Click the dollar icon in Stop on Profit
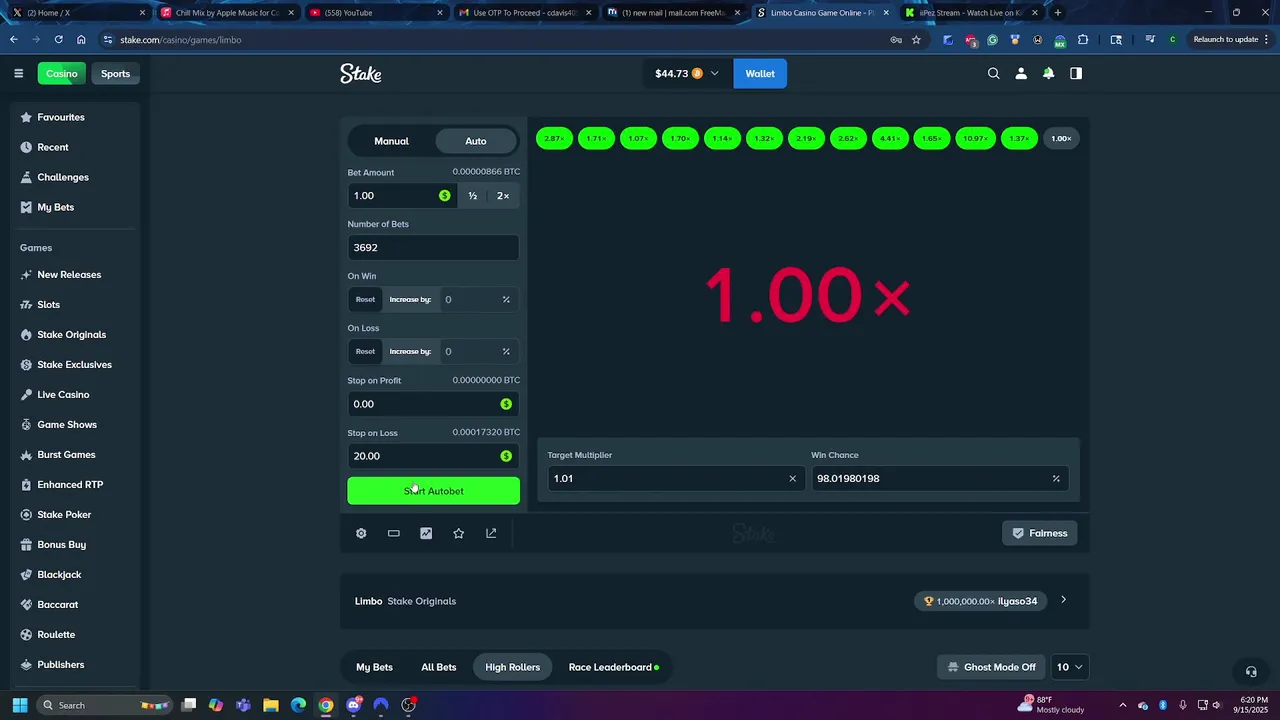The height and width of the screenshot is (720, 1280). tap(506, 404)
